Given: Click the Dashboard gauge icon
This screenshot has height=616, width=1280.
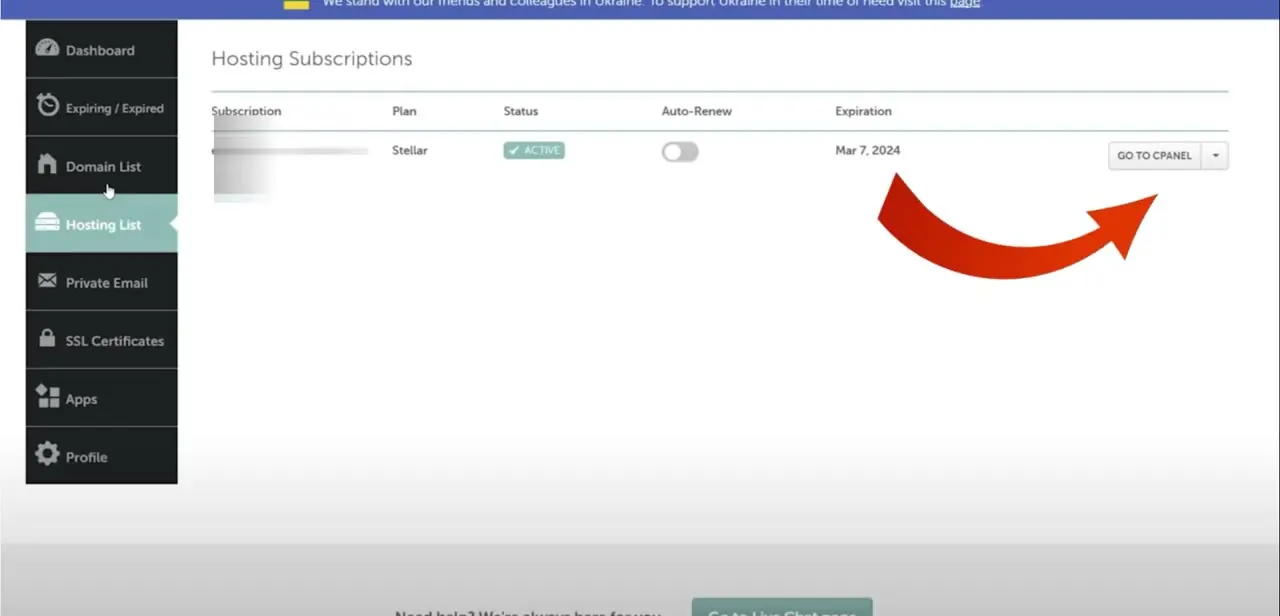Looking at the screenshot, I should tap(47, 49).
